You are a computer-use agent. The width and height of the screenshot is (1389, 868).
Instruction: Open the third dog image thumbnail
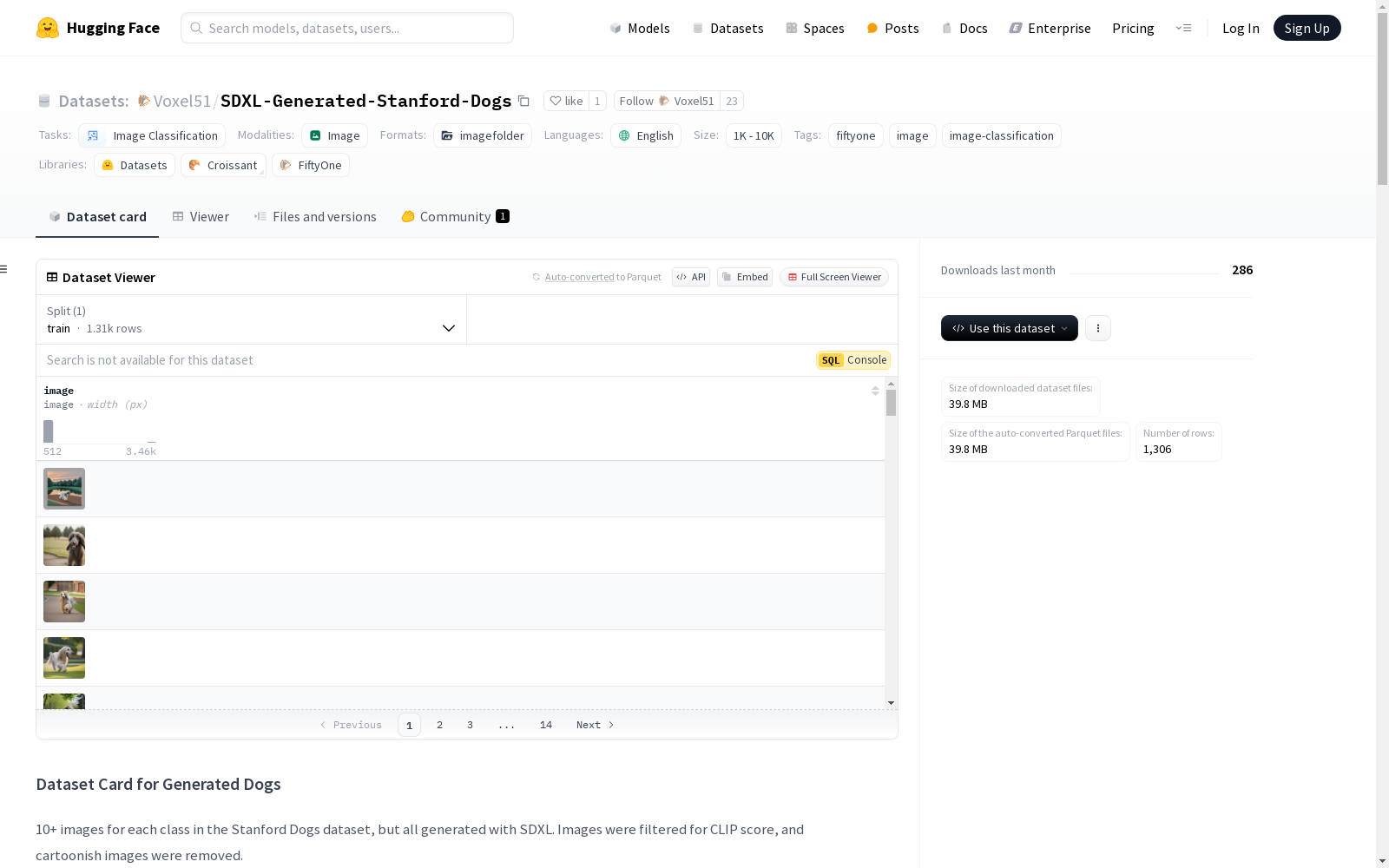click(64, 602)
